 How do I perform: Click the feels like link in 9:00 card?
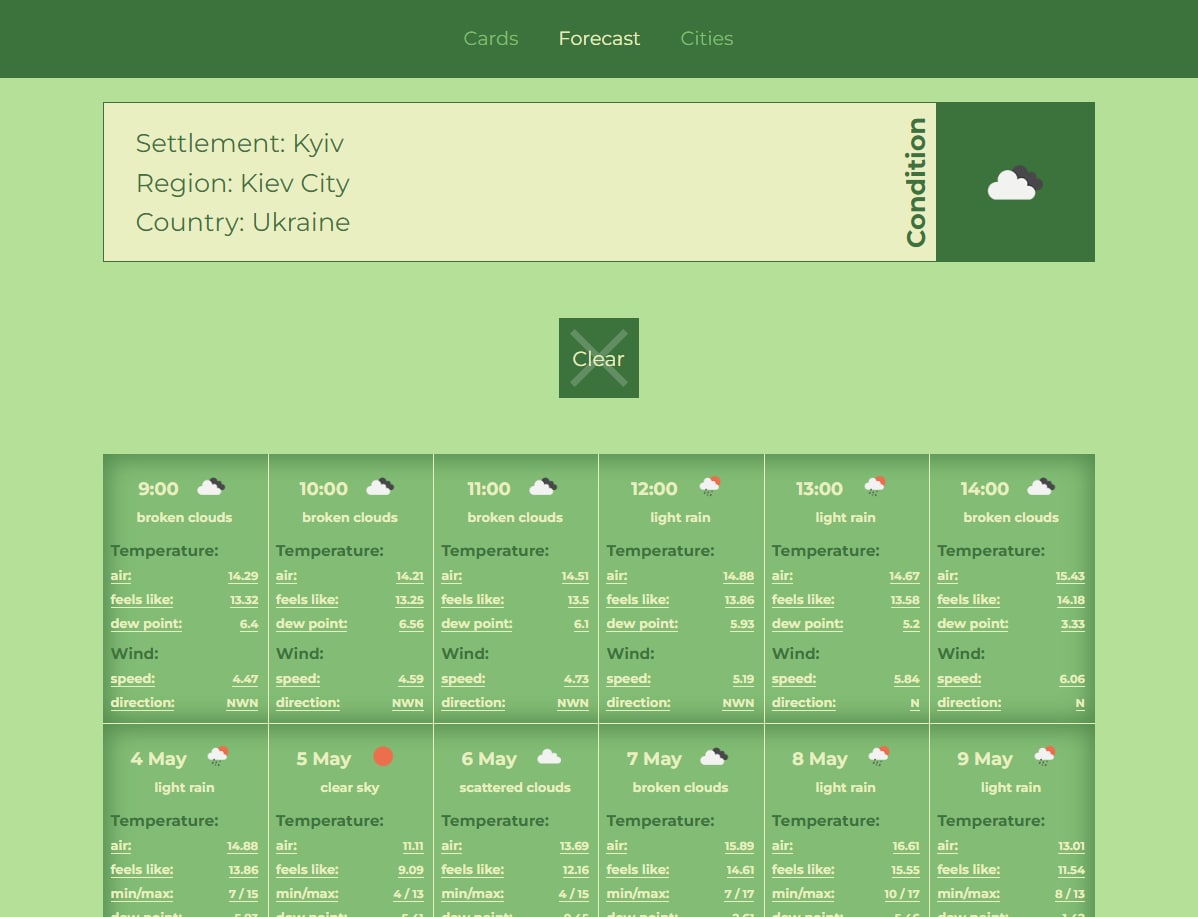[x=141, y=600]
